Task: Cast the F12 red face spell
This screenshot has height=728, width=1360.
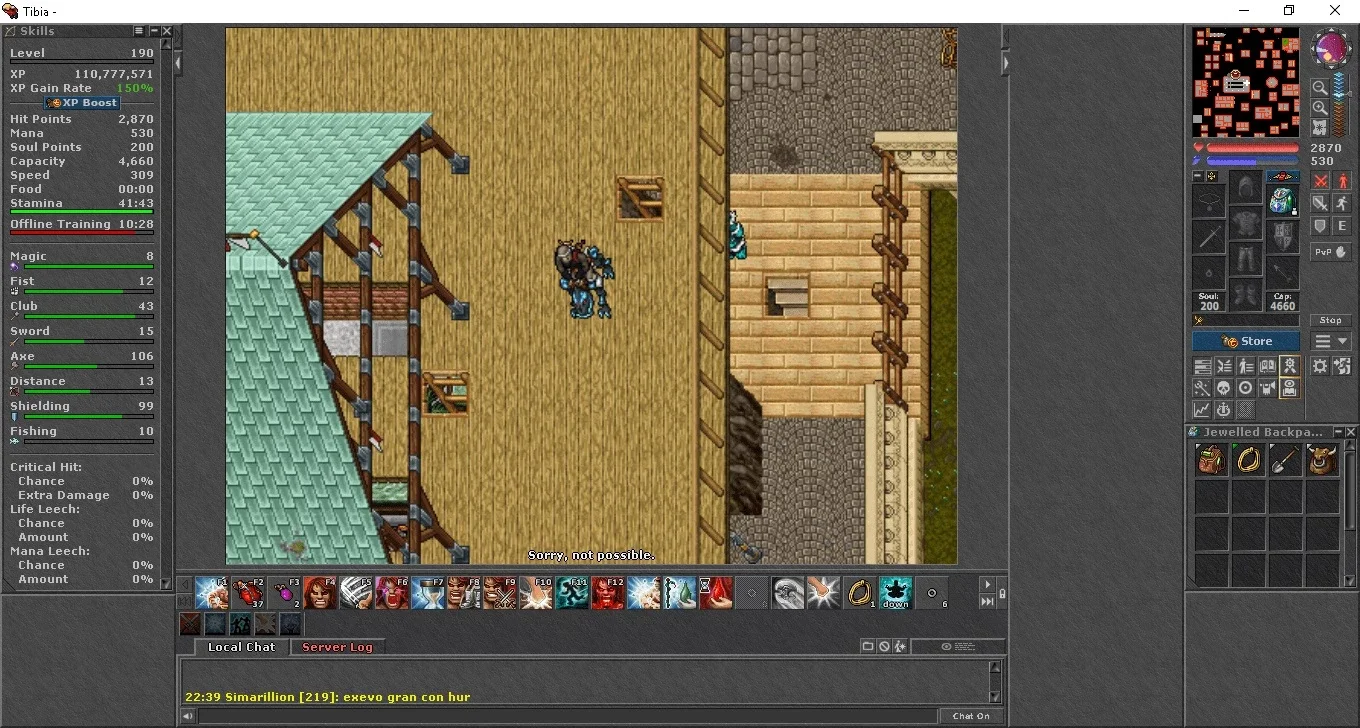Action: pos(608,593)
